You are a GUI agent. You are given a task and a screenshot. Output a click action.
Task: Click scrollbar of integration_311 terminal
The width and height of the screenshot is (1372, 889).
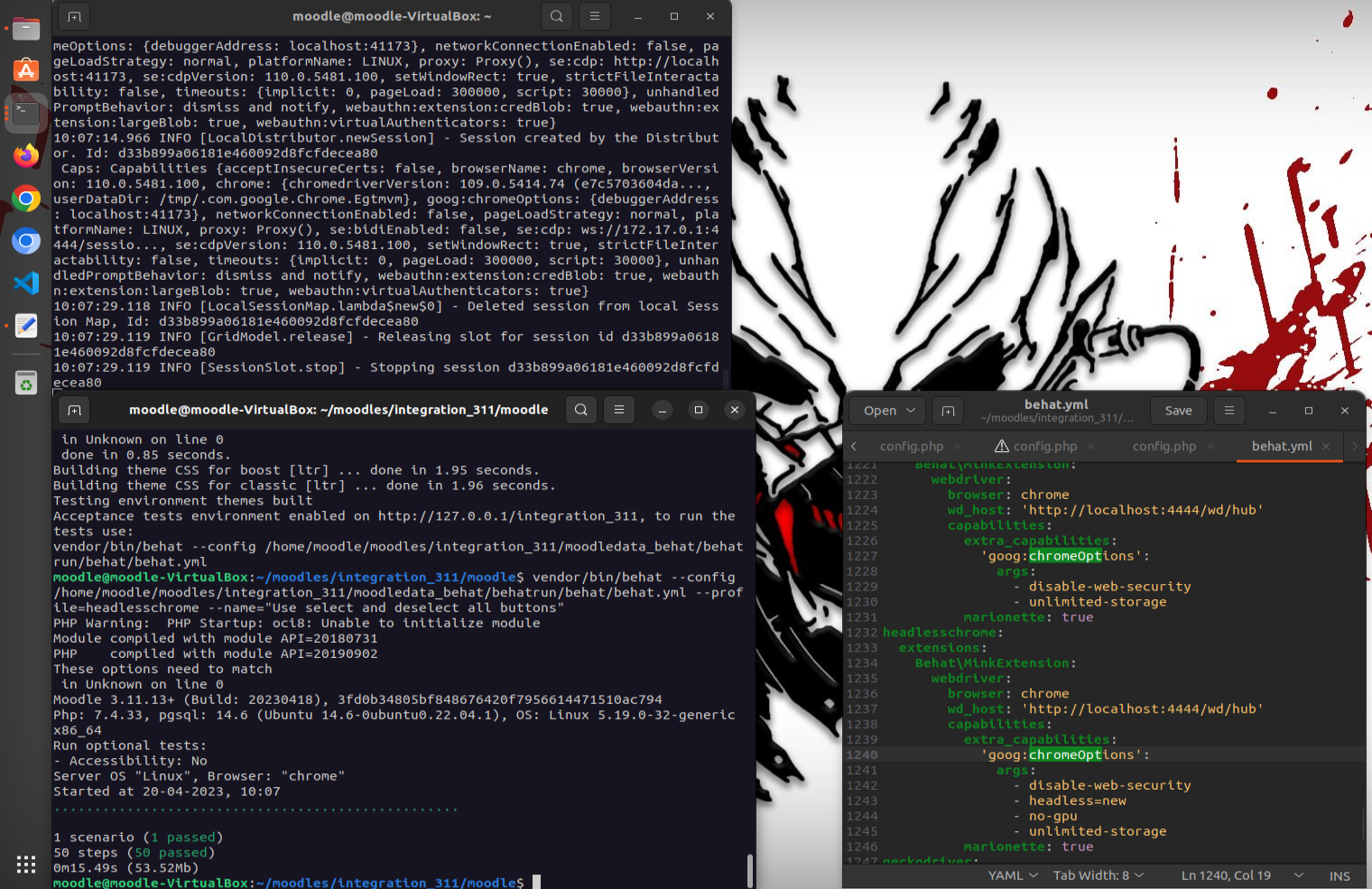click(x=750, y=870)
